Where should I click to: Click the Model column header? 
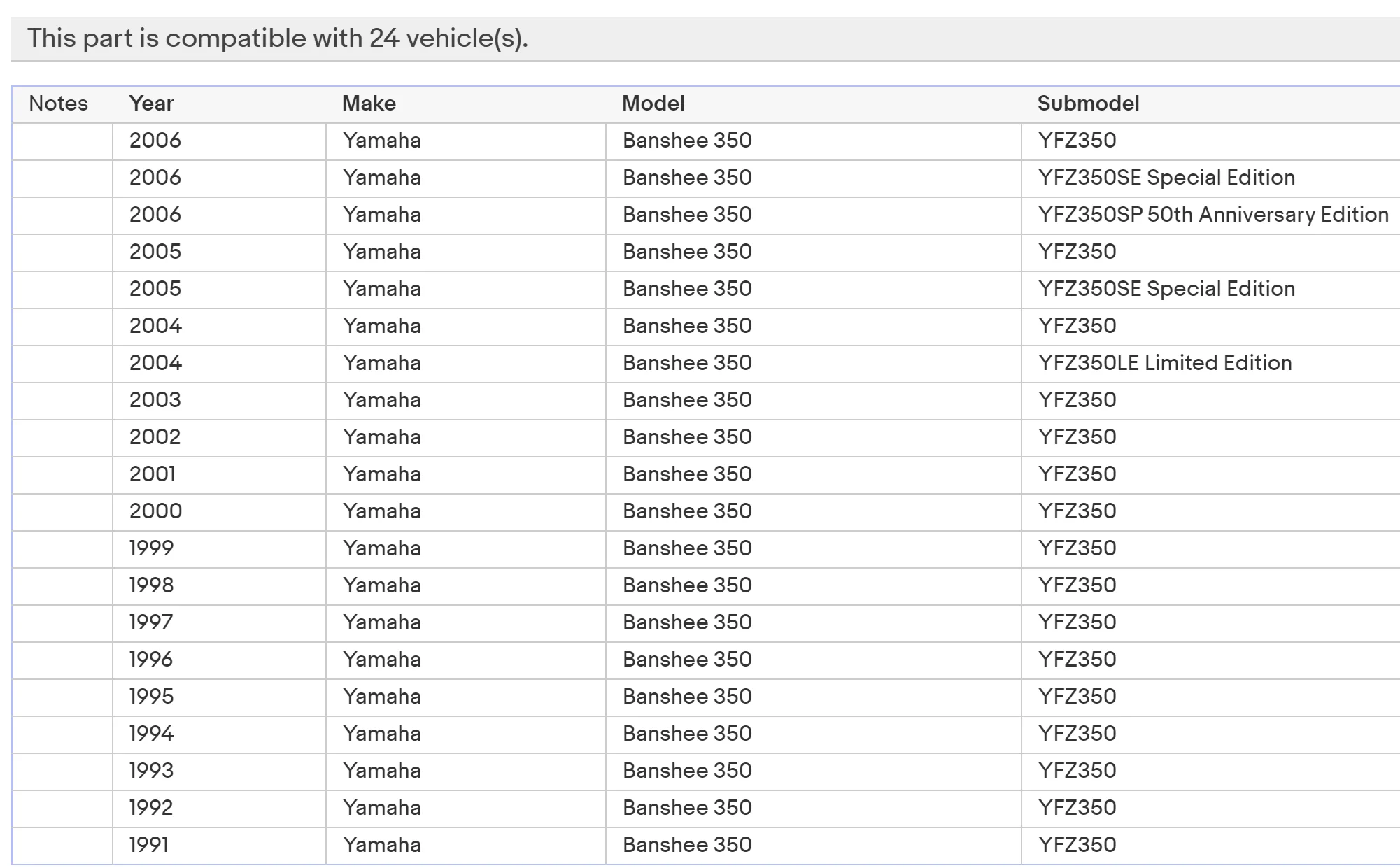(653, 104)
